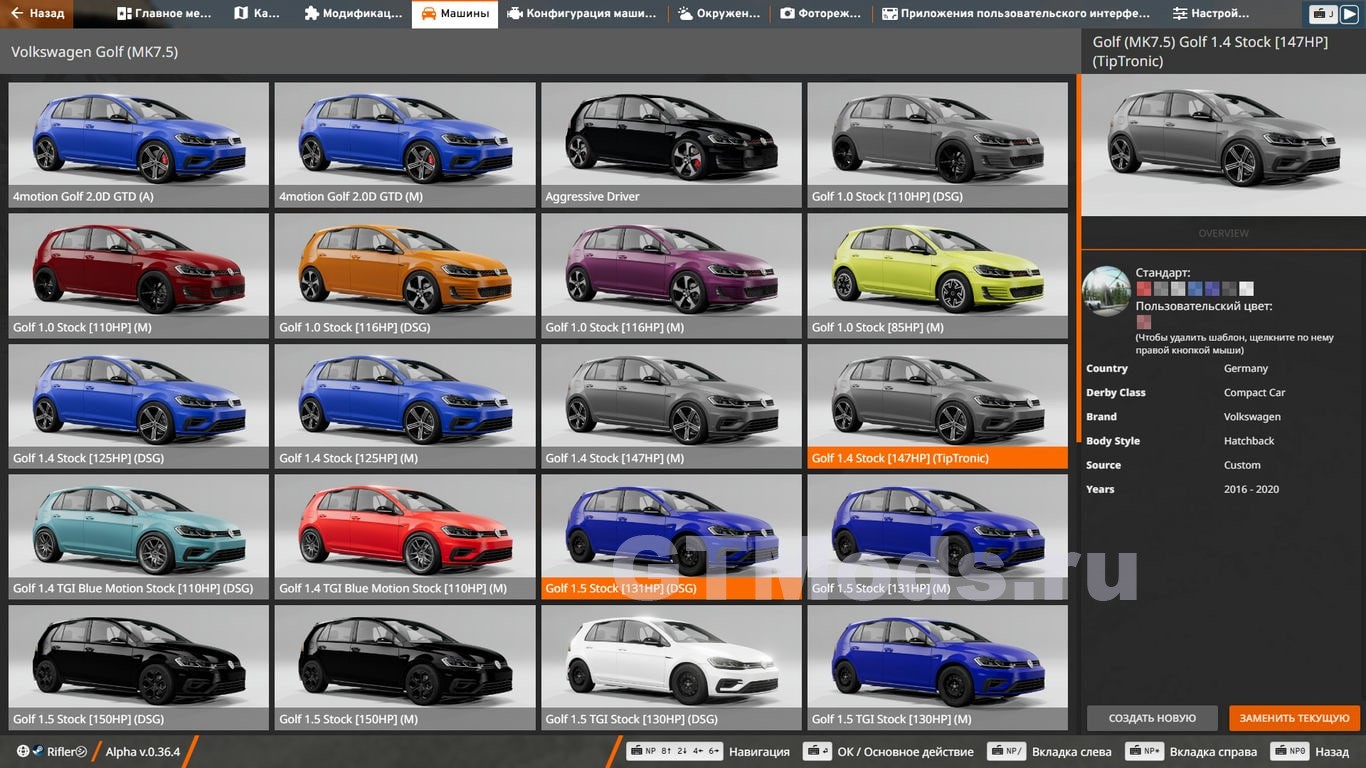Select Golf 1.4 Stock [147HP] (M)
This screenshot has width=1366, height=768.
[x=671, y=407]
